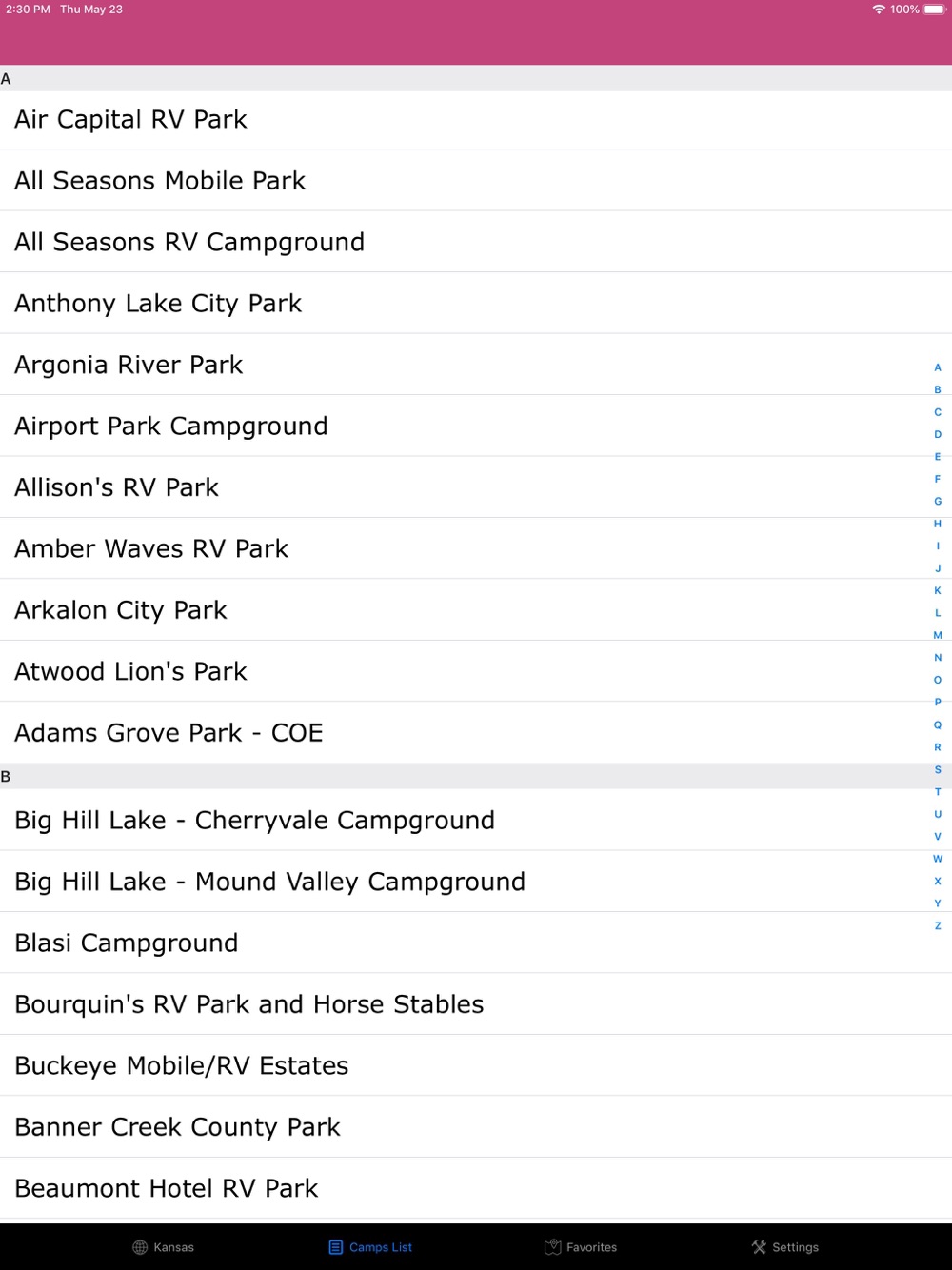Select Bourquin's RV Park and Horse Stables
Viewport: 952px width, 1270px height.
pyautogui.click(x=476, y=1003)
